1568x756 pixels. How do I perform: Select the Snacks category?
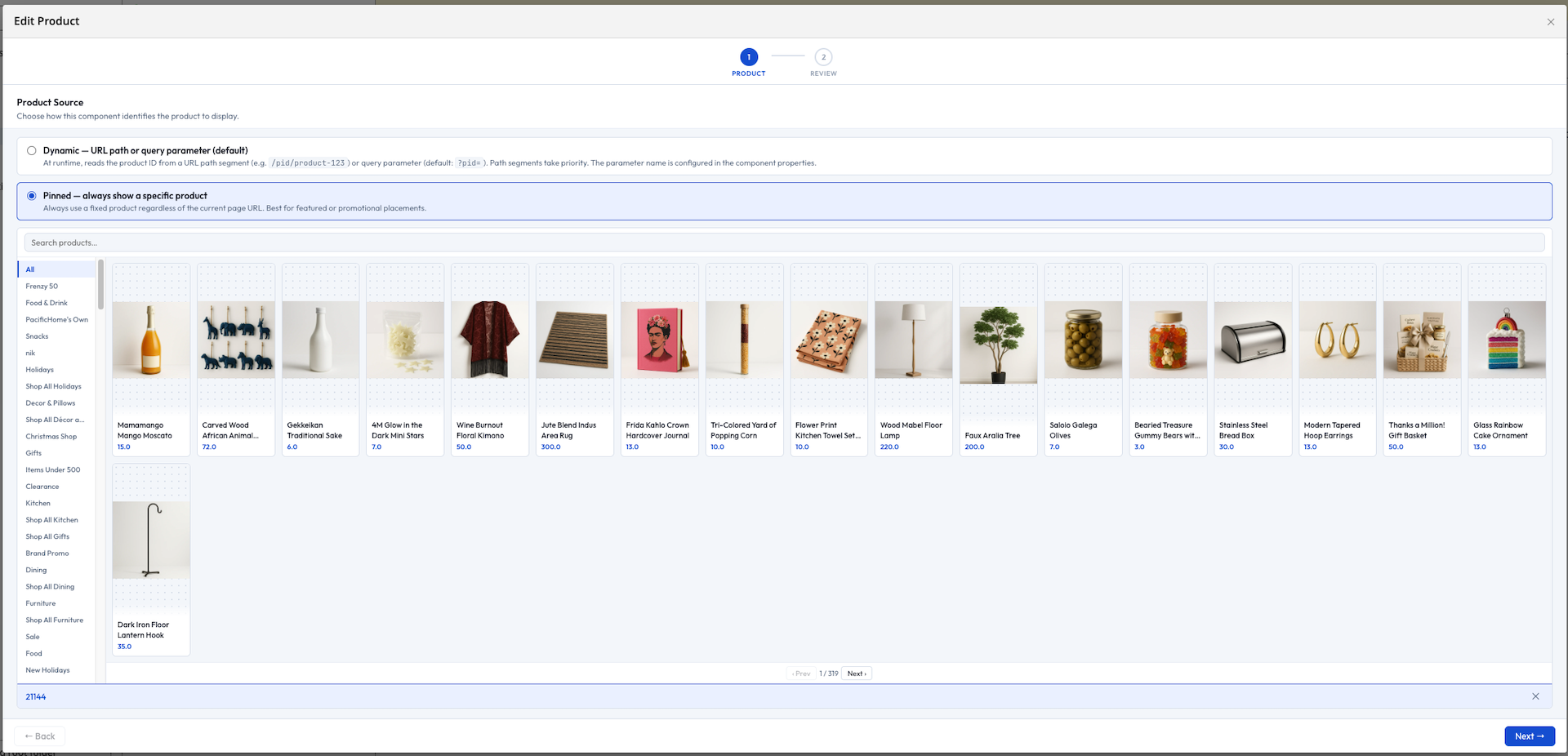[56, 336]
